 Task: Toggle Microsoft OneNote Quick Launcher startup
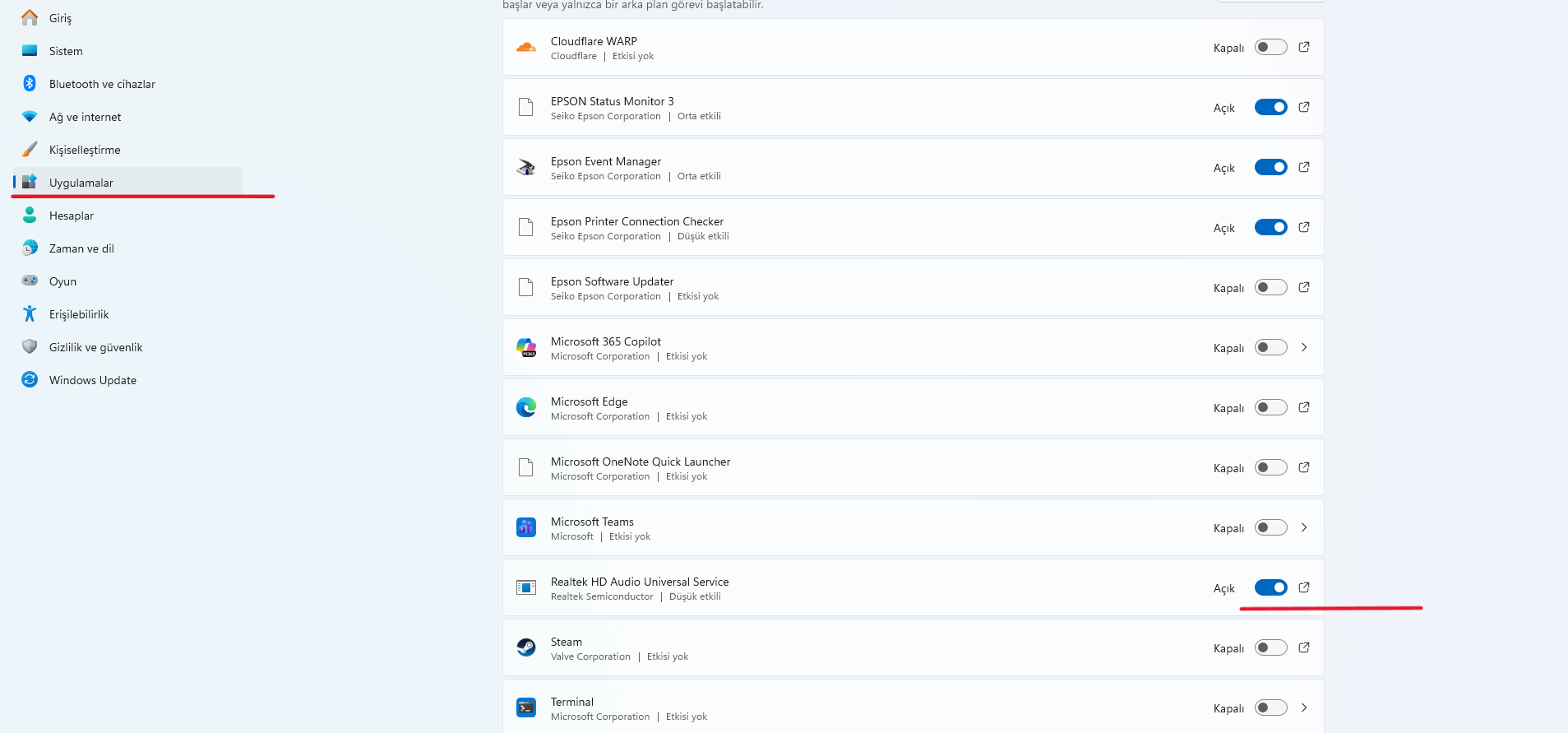click(x=1271, y=467)
